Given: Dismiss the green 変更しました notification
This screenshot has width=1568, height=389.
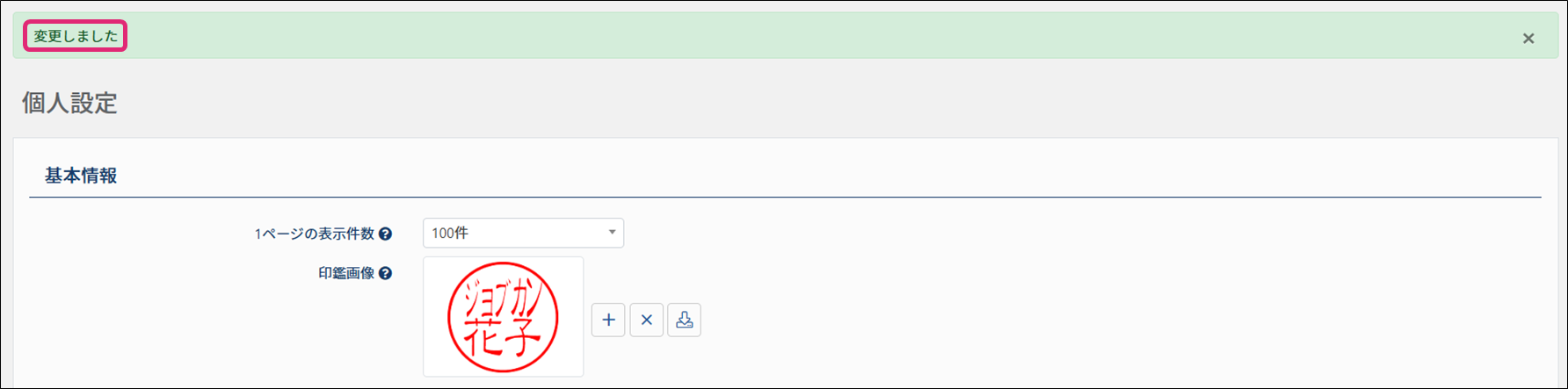Looking at the screenshot, I should (1528, 39).
